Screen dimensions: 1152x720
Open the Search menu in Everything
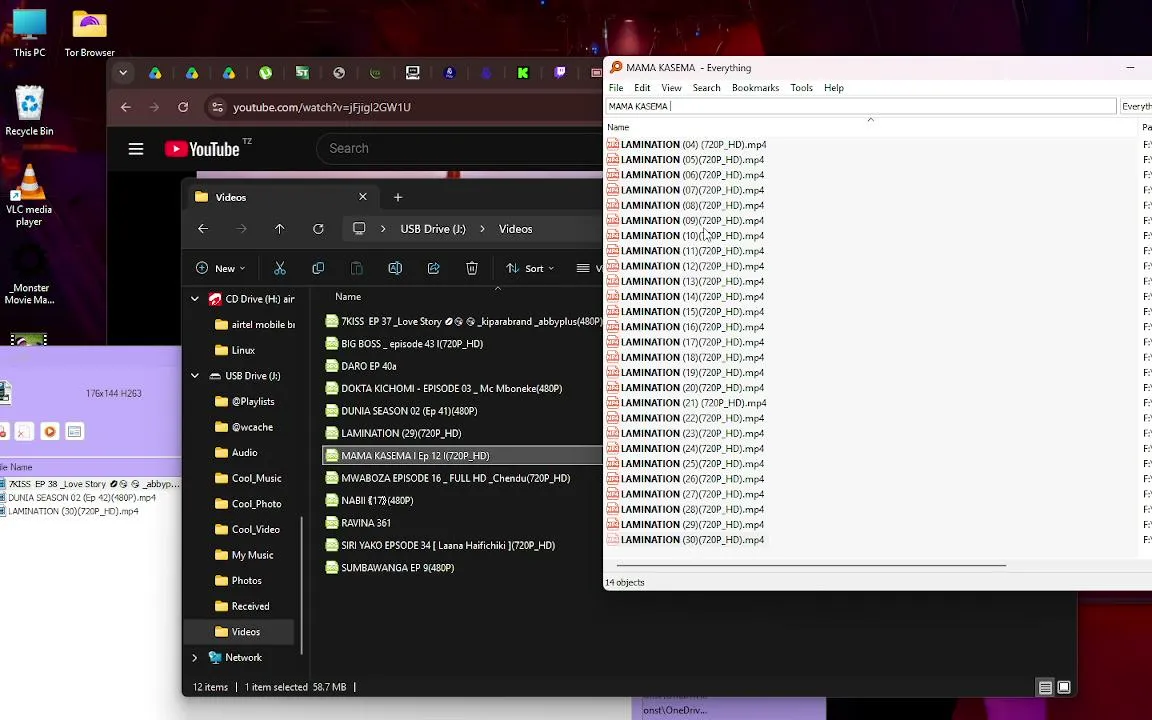(x=707, y=87)
